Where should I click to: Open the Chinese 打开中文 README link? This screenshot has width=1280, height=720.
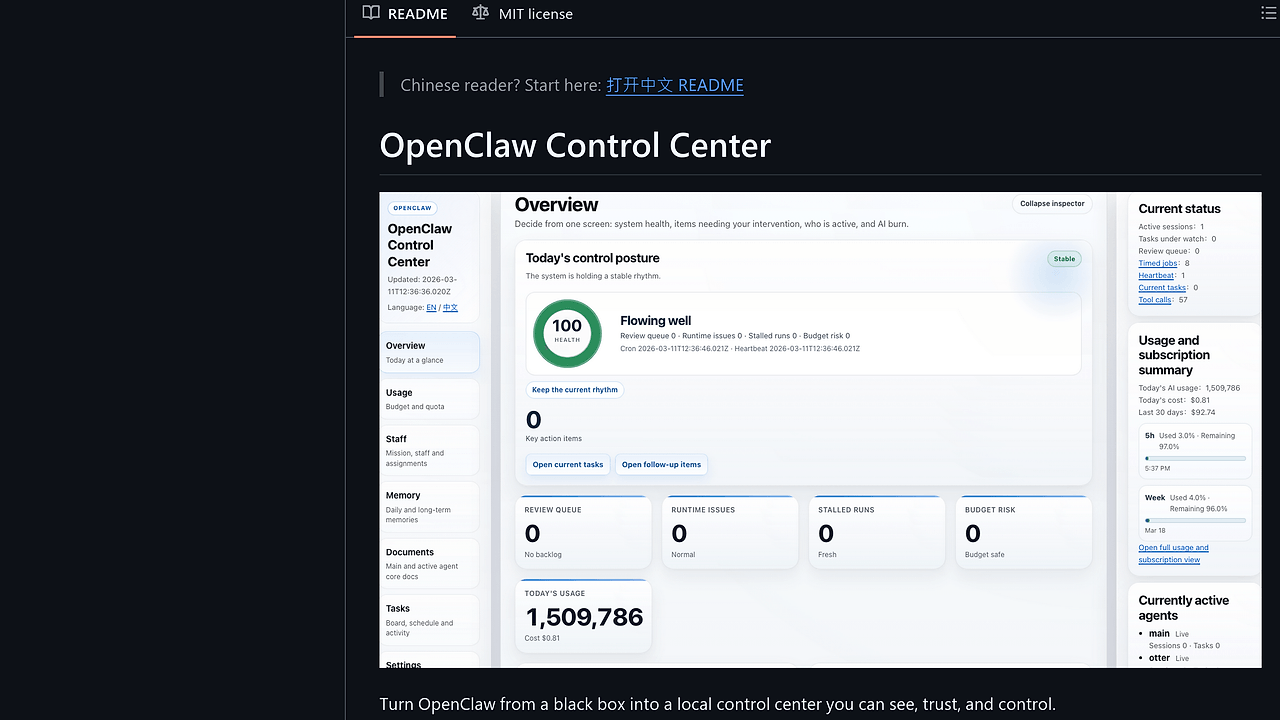(x=675, y=85)
